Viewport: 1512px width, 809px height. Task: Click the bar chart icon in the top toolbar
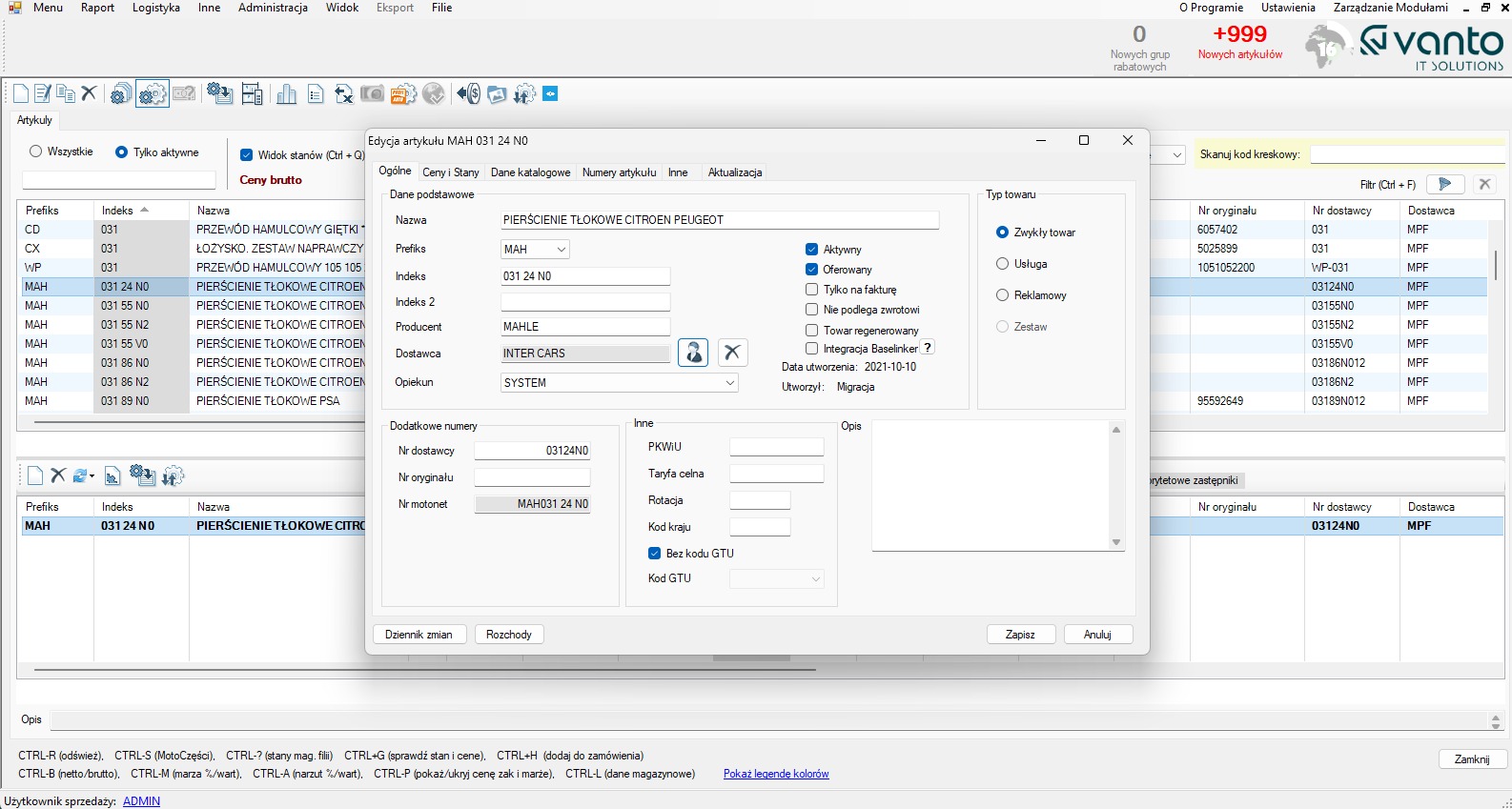(x=286, y=94)
